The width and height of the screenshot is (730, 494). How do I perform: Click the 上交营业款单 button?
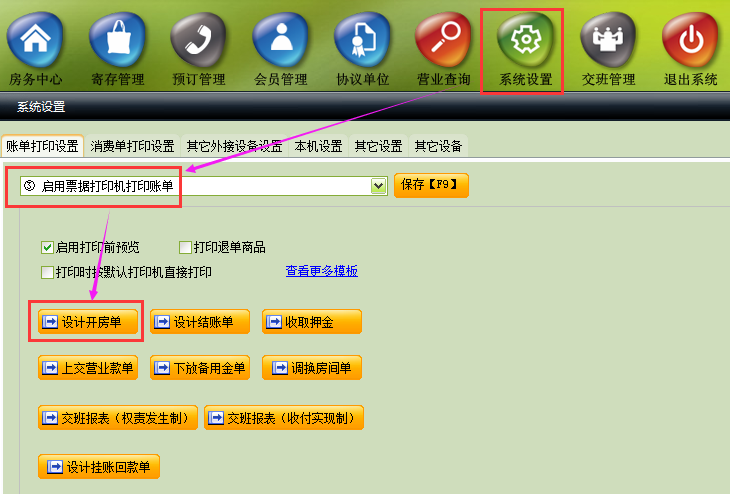88,368
